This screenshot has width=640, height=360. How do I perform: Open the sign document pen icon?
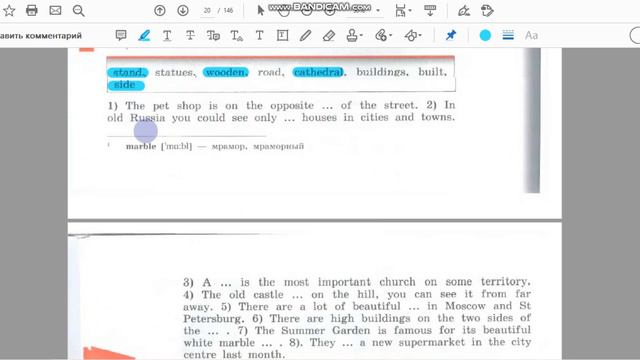click(464, 11)
